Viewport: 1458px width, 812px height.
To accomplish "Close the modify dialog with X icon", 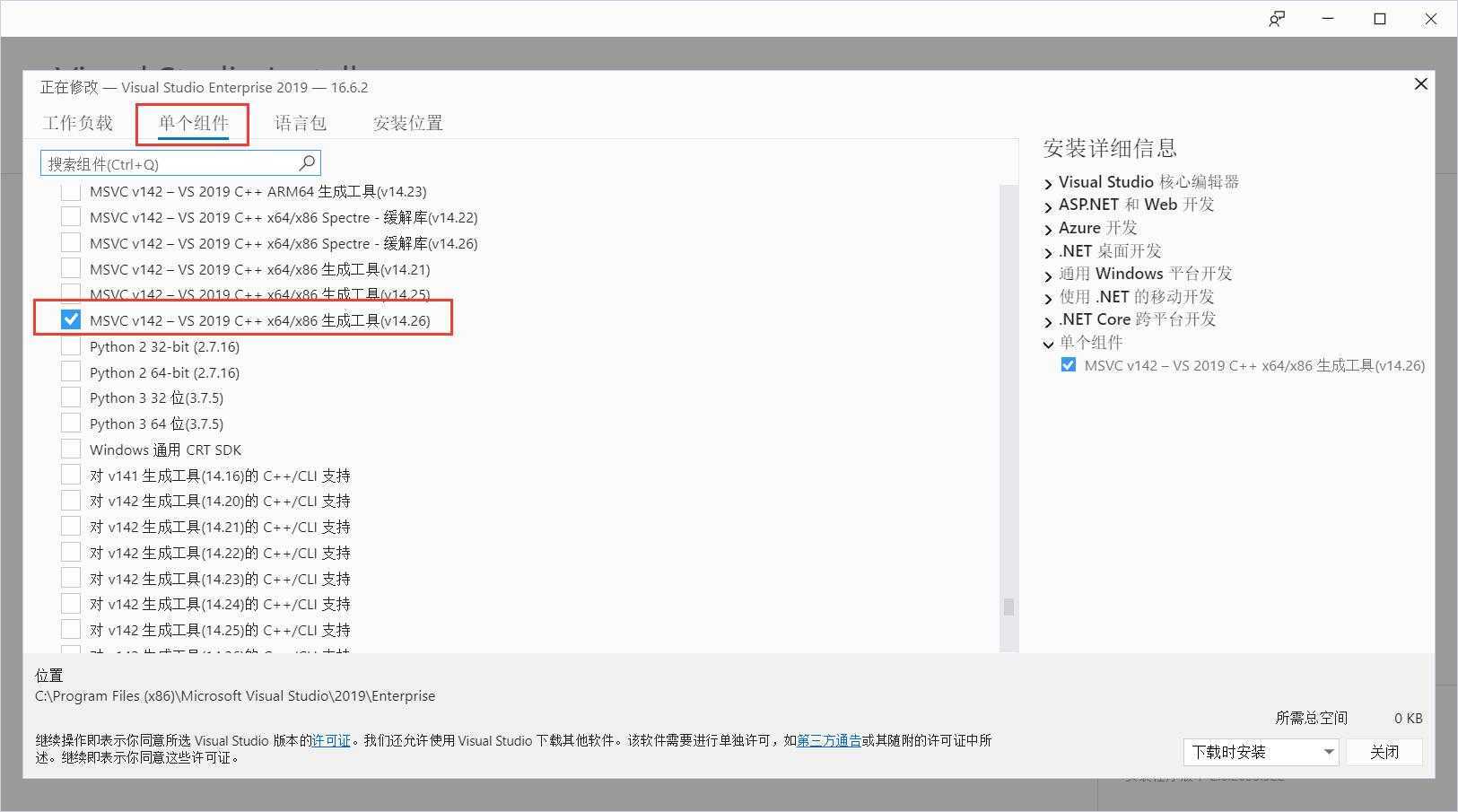I will click(1420, 83).
